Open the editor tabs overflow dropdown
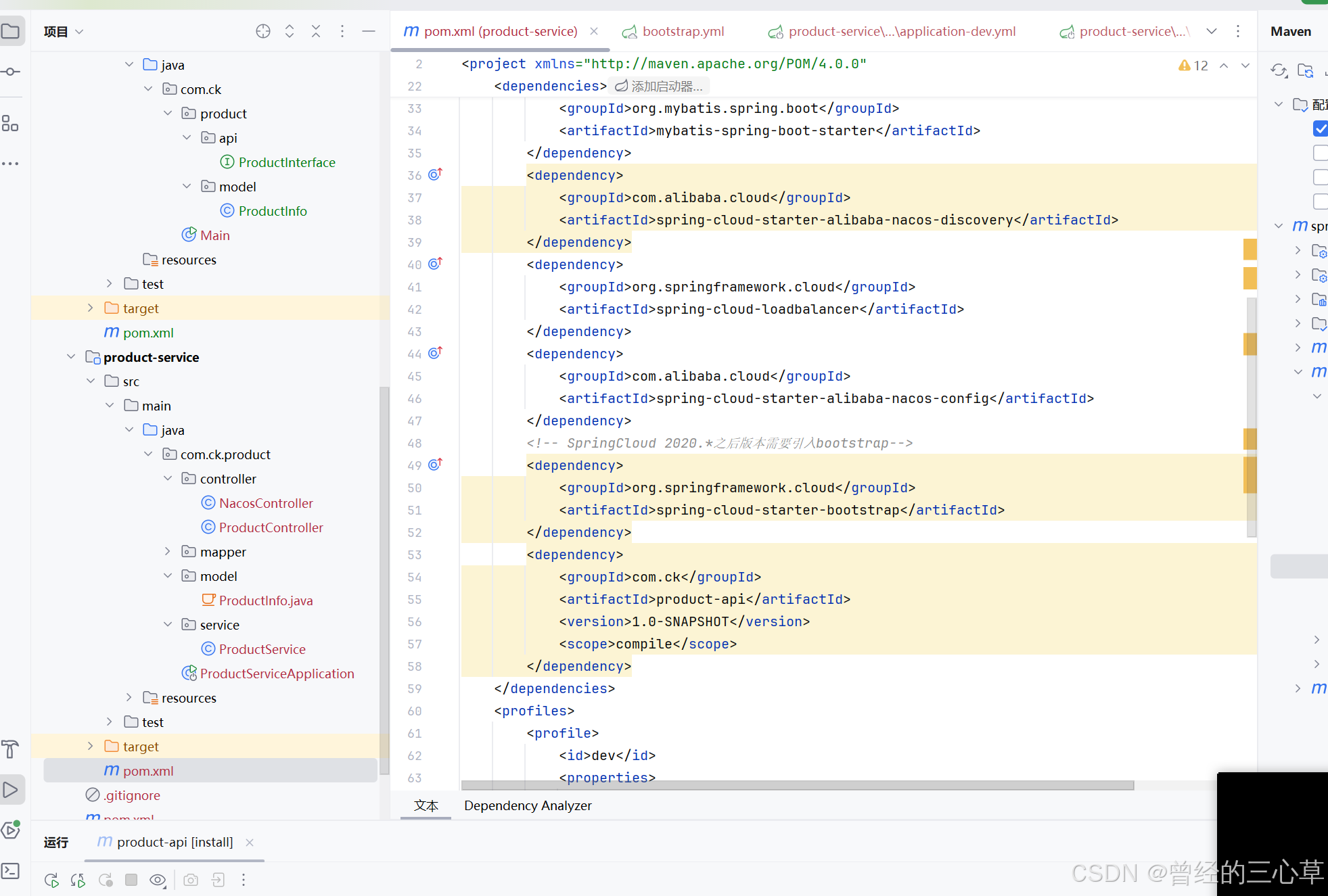Viewport: 1328px width, 896px height. [1212, 31]
